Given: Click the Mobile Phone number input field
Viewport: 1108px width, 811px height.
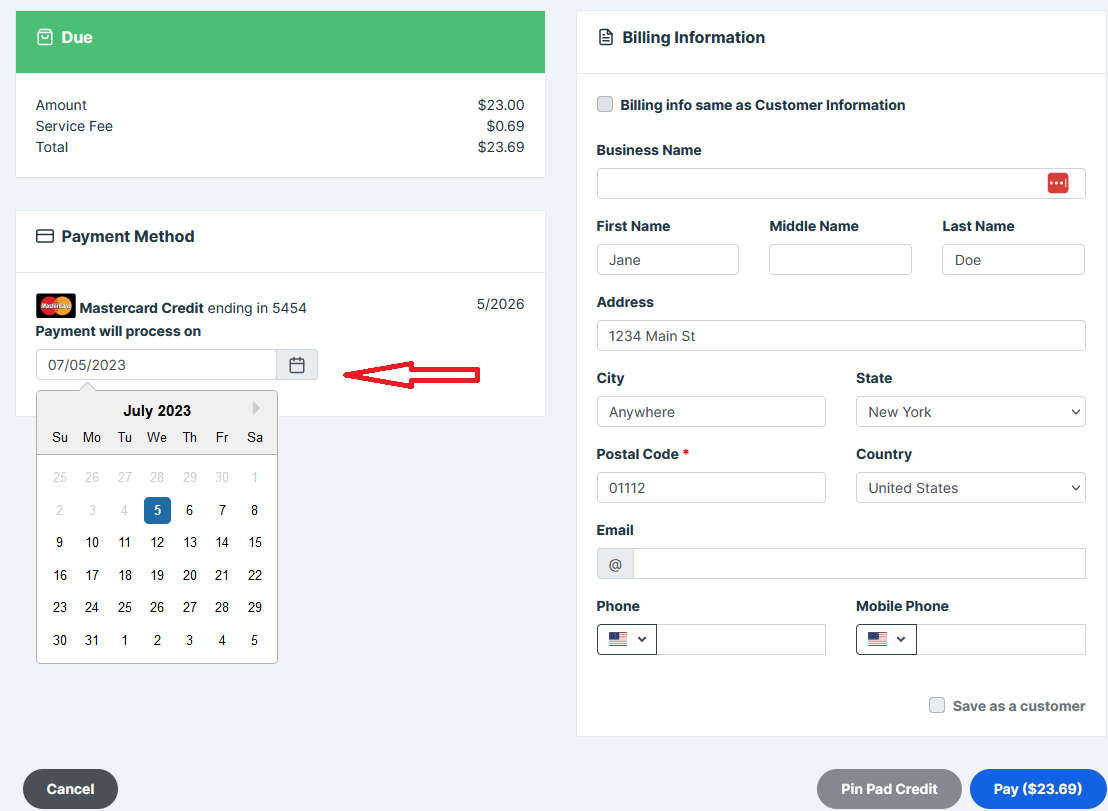Looking at the screenshot, I should (x=1001, y=639).
